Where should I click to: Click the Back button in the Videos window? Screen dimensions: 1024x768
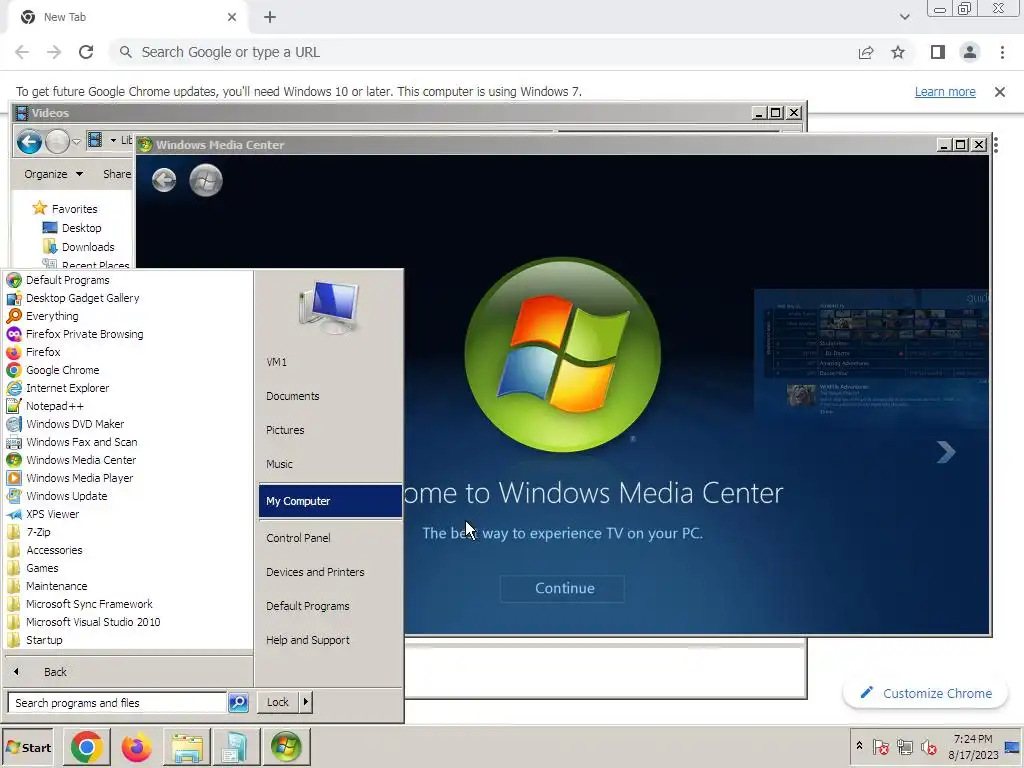pos(29,142)
